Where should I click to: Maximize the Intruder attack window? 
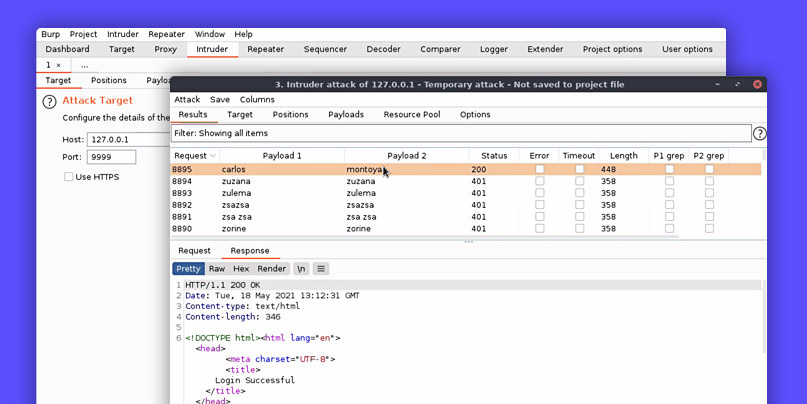click(738, 84)
